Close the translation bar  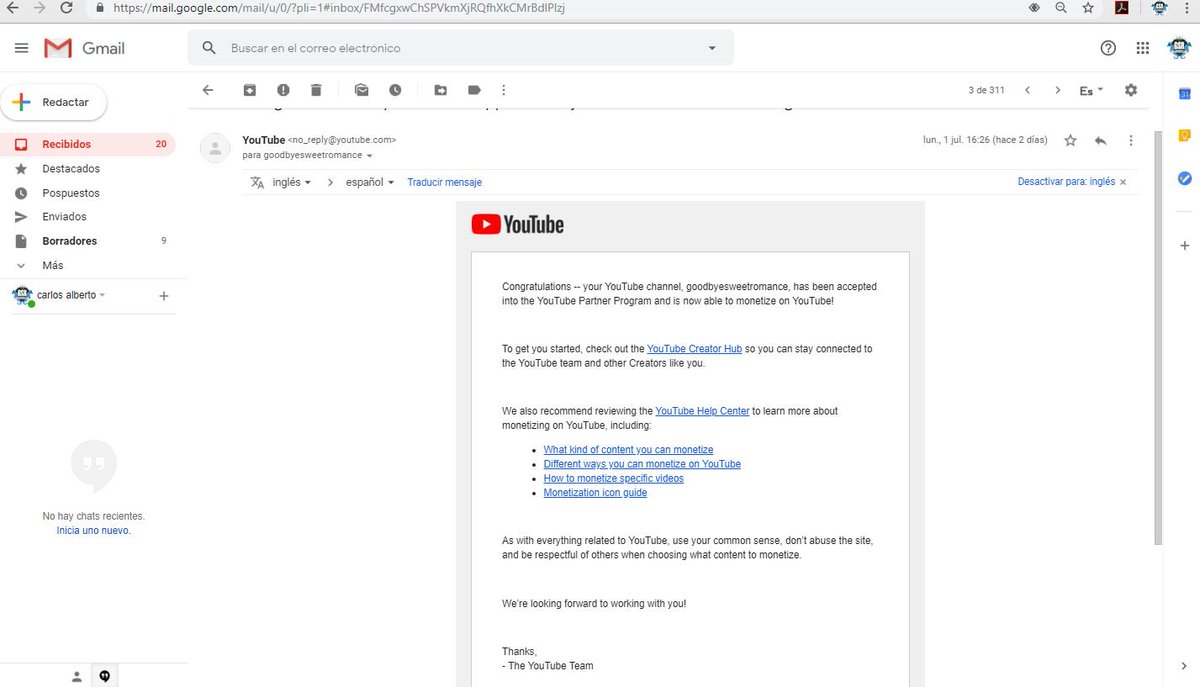point(1123,182)
